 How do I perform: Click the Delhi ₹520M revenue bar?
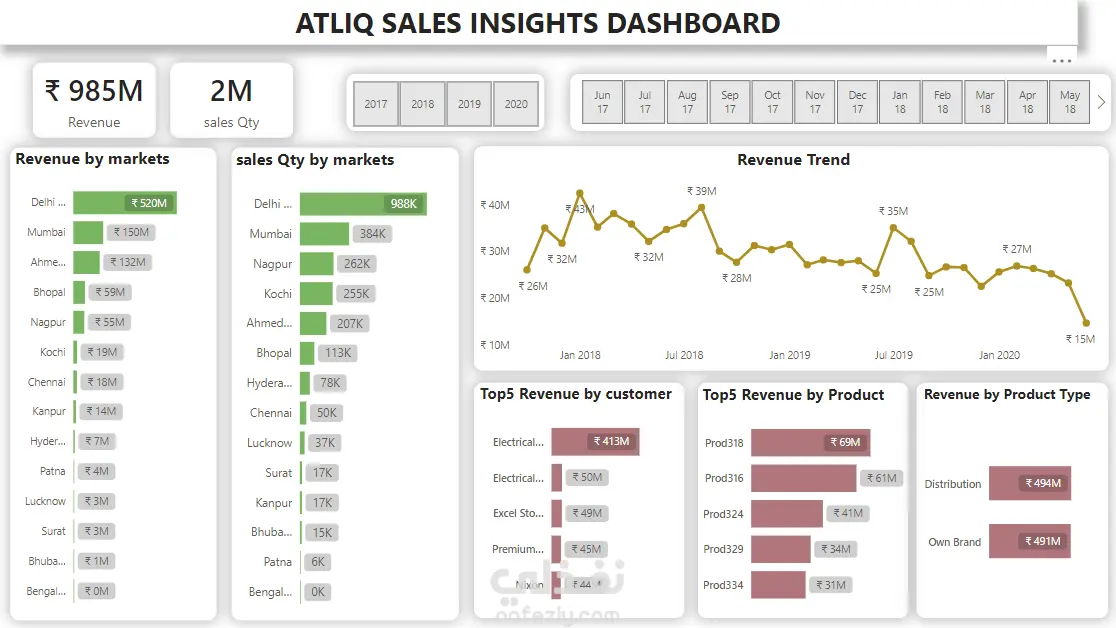pyautogui.click(x=125, y=203)
